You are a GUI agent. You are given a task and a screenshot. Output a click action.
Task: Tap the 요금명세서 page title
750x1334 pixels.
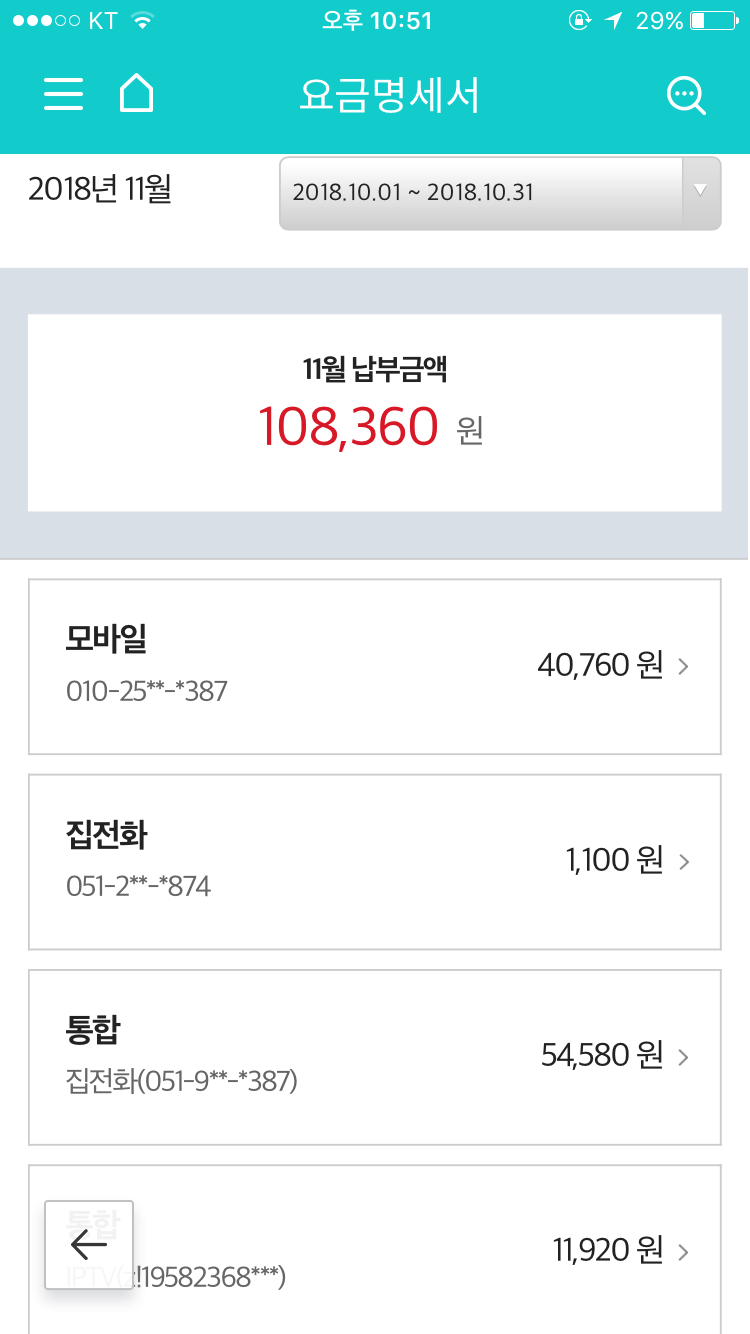(389, 95)
